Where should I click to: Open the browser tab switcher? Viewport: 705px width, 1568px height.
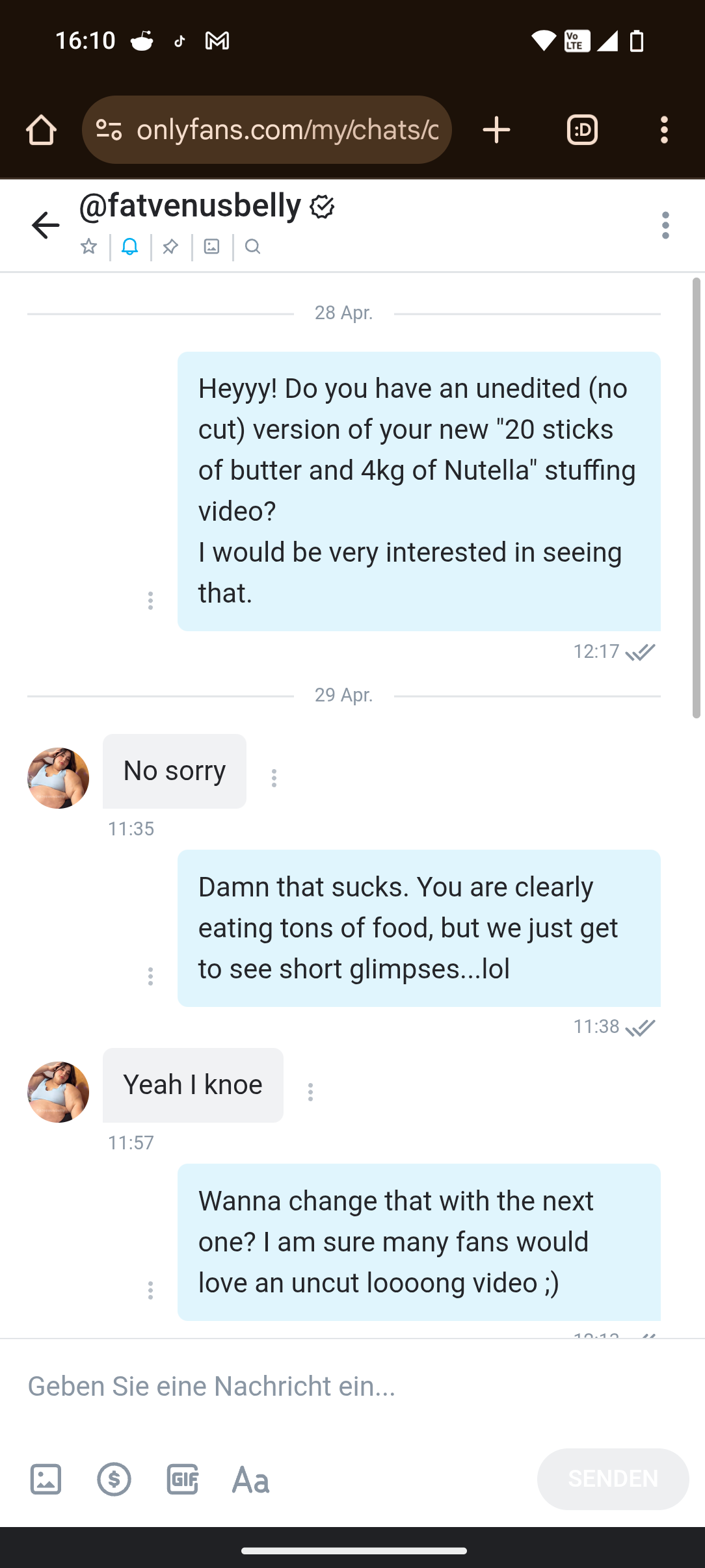pos(582,130)
